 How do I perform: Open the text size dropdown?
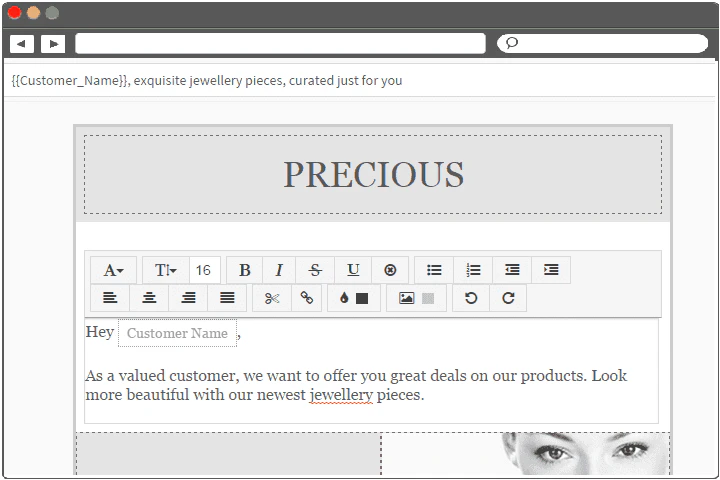click(166, 270)
